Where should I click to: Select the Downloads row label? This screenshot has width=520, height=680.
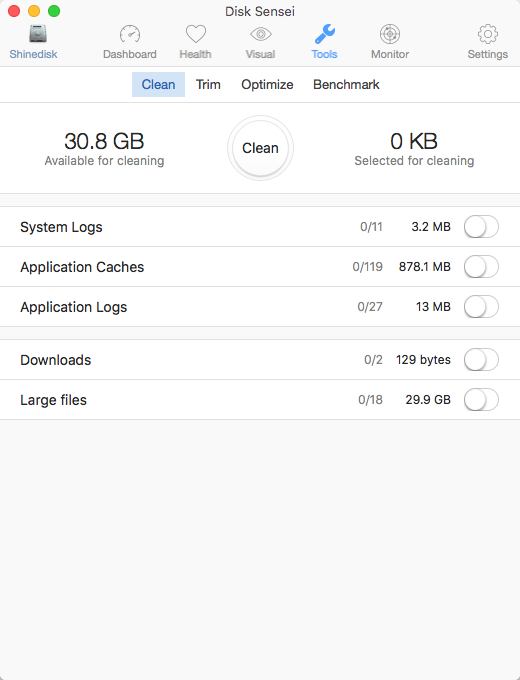tap(56, 360)
